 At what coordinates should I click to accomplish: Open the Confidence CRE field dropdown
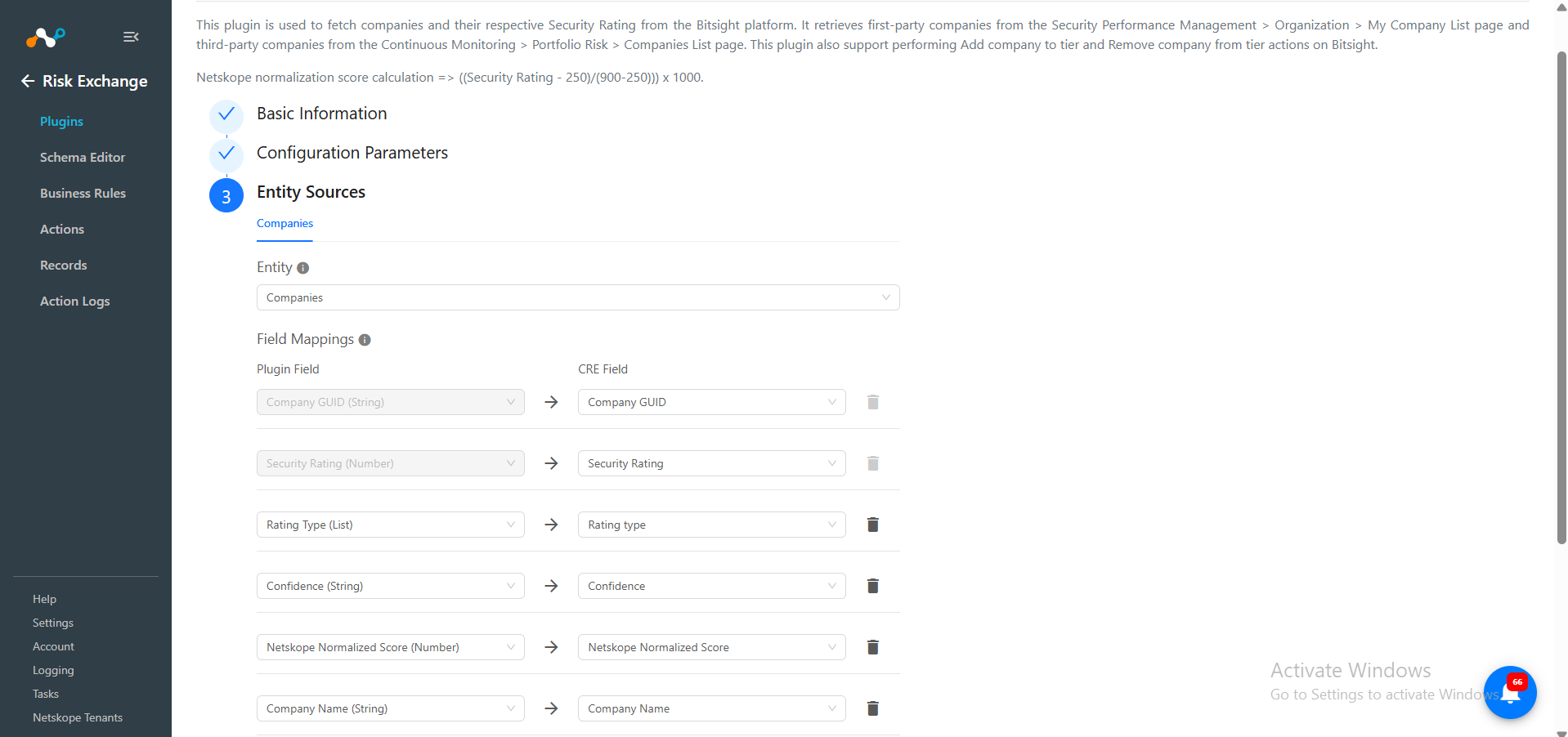coord(712,586)
